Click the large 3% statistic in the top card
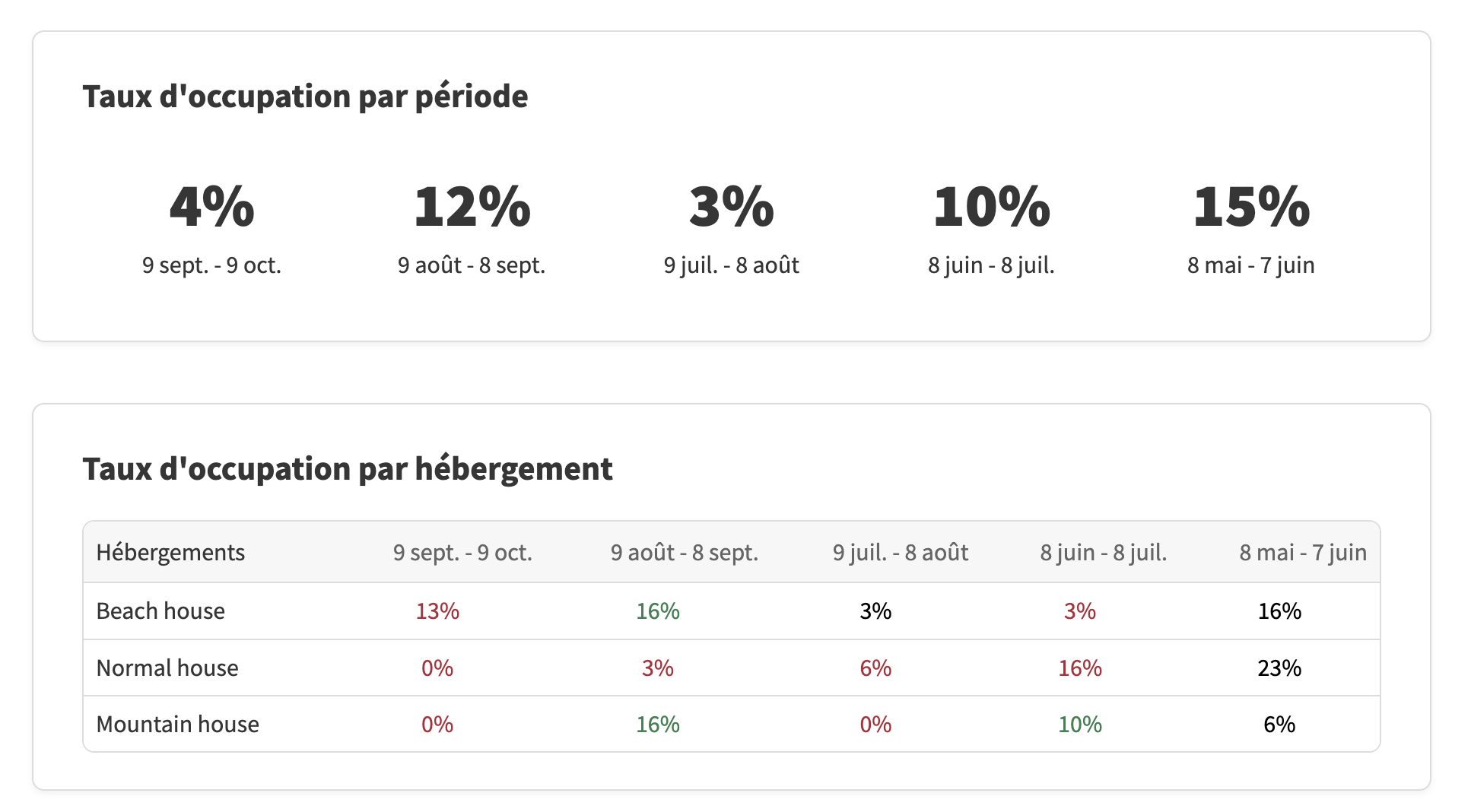Screen dimensions: 1471x812 [x=731, y=207]
